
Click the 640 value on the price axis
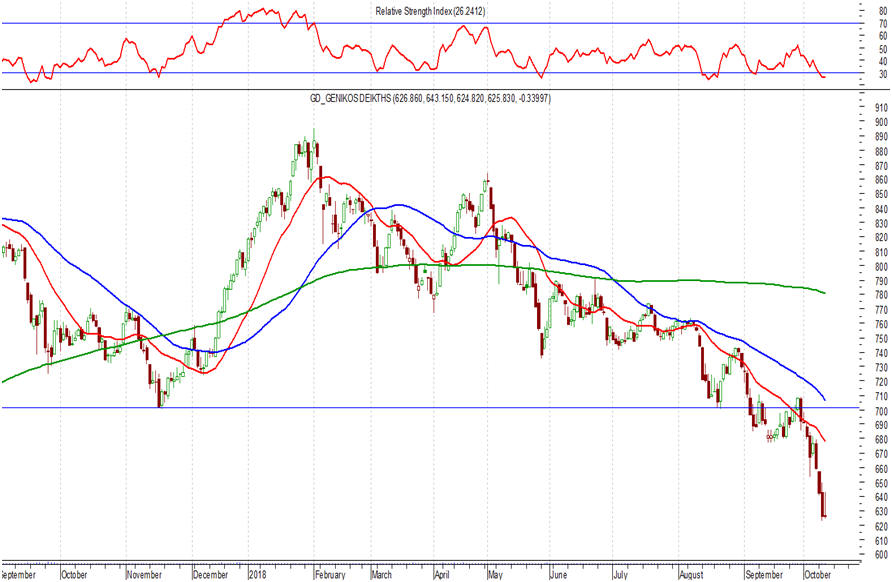pyautogui.click(x=881, y=497)
